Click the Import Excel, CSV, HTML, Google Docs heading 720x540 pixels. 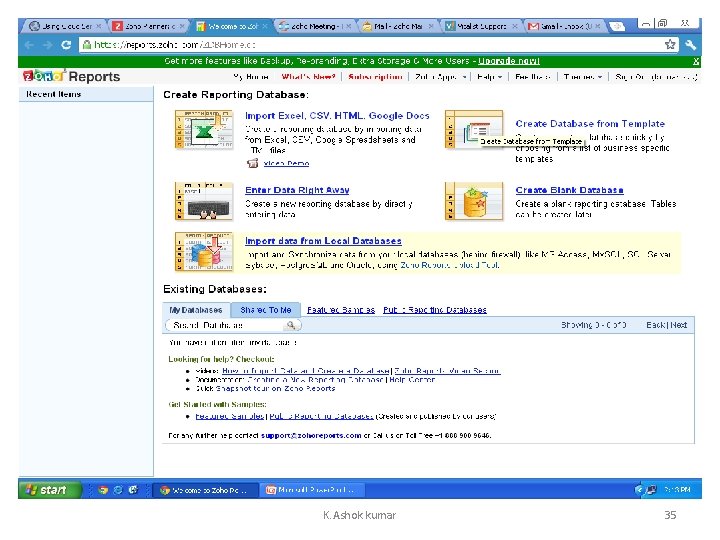point(337,116)
